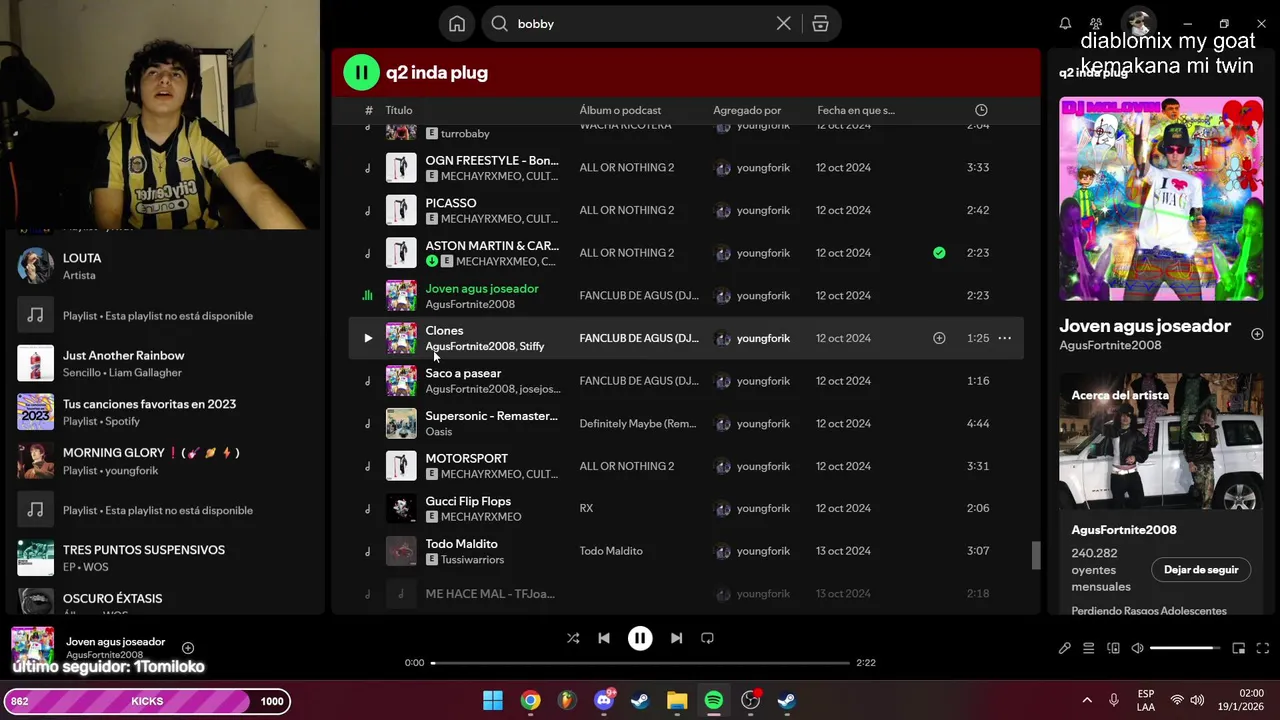Open the Todo Maldito album link
Image resolution: width=1280 pixels, height=720 pixels.
point(611,551)
